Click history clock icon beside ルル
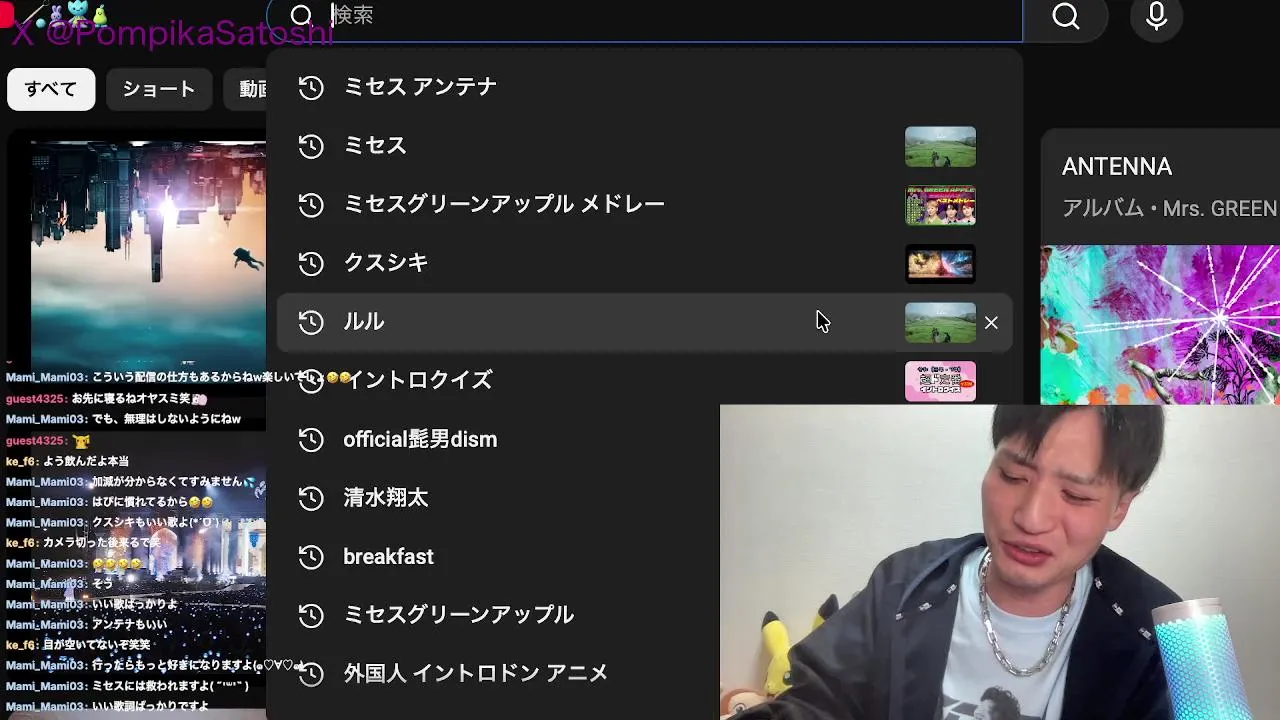 tap(311, 322)
